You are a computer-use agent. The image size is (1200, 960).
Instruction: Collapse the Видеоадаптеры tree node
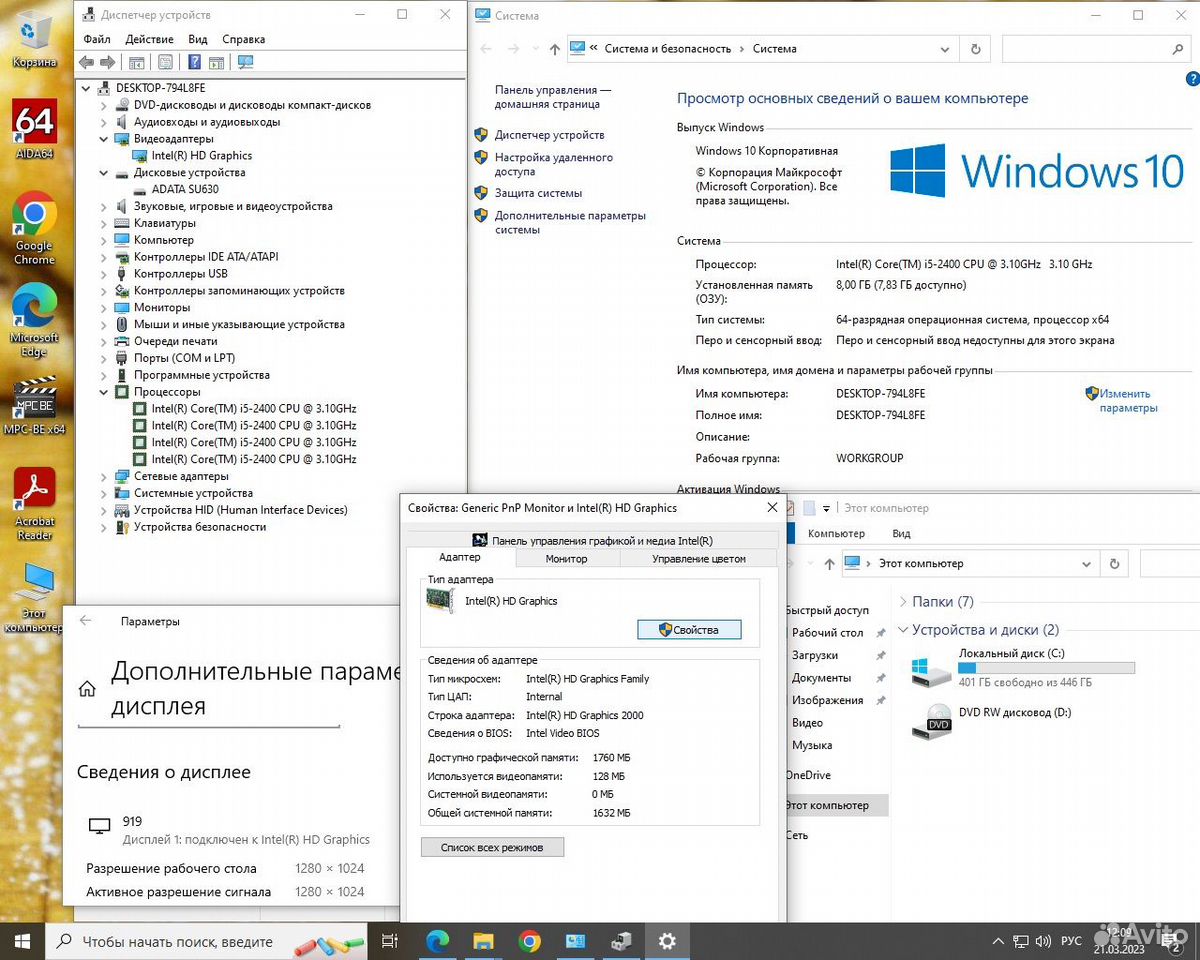[x=104, y=139]
